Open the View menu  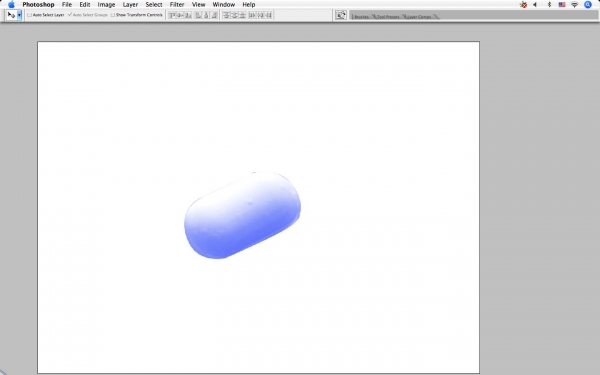click(x=198, y=5)
